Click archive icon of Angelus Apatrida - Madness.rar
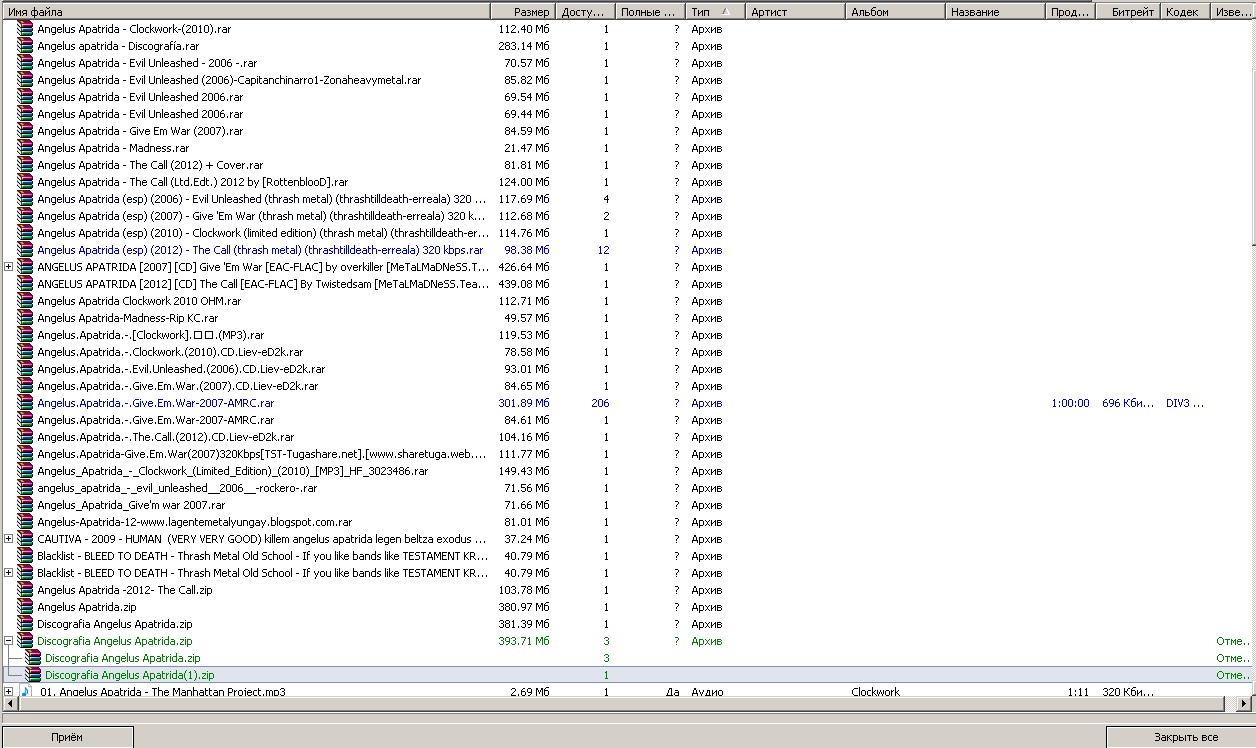This screenshot has width=1256, height=748. [25, 148]
